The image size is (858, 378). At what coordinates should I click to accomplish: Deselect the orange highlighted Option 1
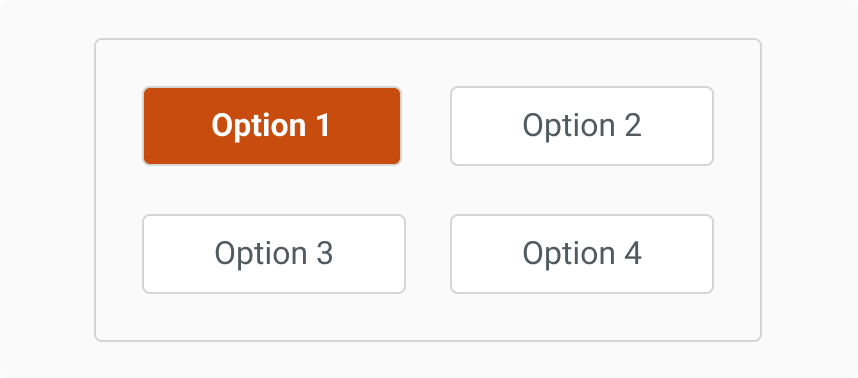pos(272,126)
